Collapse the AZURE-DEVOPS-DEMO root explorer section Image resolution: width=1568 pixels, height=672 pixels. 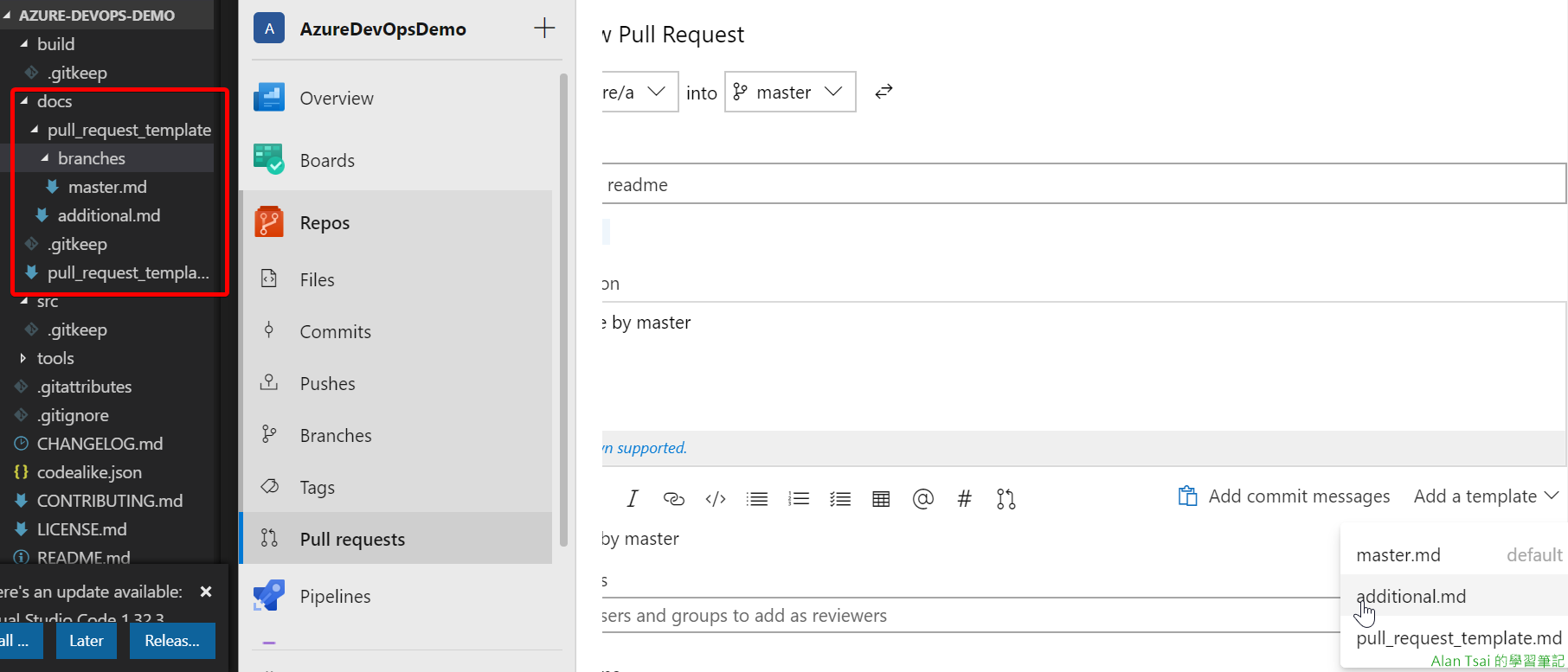(7, 15)
